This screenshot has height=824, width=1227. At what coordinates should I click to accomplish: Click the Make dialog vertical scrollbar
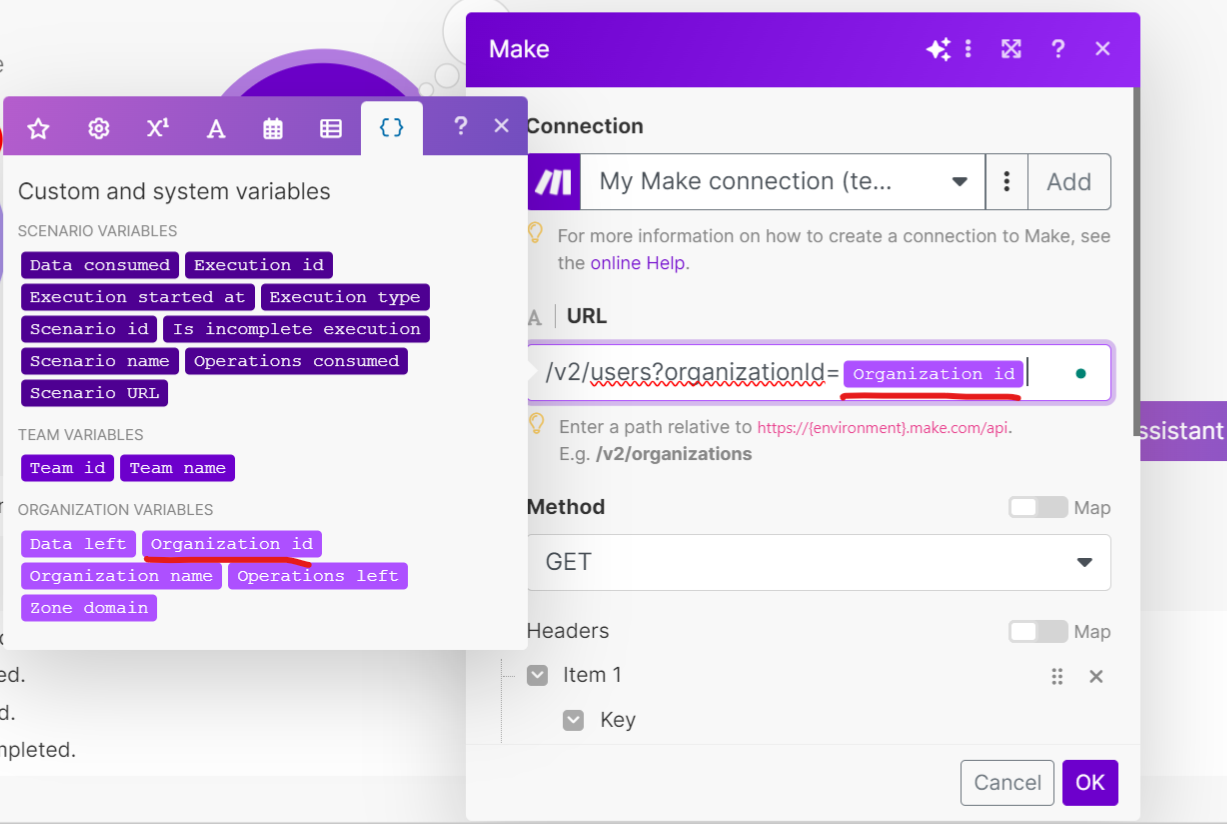pyautogui.click(x=1136, y=260)
